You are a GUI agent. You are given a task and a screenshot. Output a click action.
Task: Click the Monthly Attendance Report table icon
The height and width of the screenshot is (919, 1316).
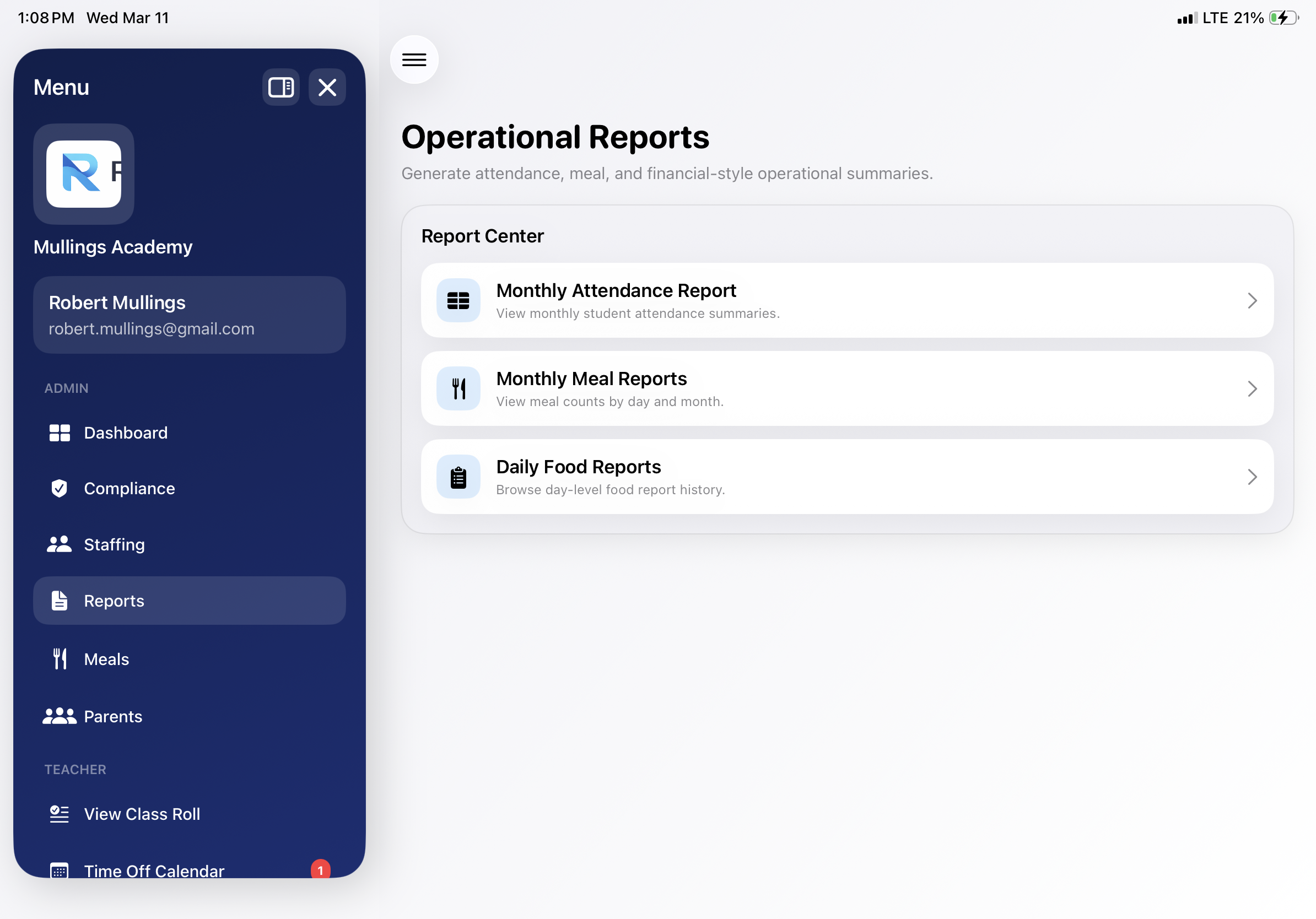(x=458, y=300)
